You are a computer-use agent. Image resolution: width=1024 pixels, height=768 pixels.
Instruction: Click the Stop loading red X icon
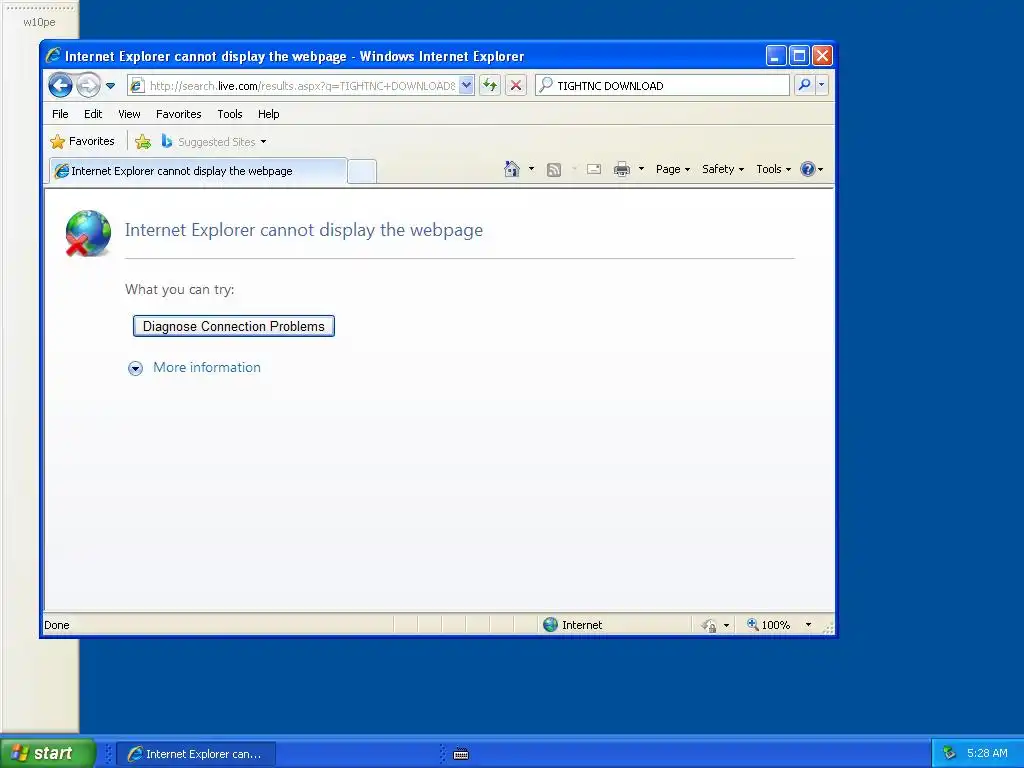coord(516,85)
